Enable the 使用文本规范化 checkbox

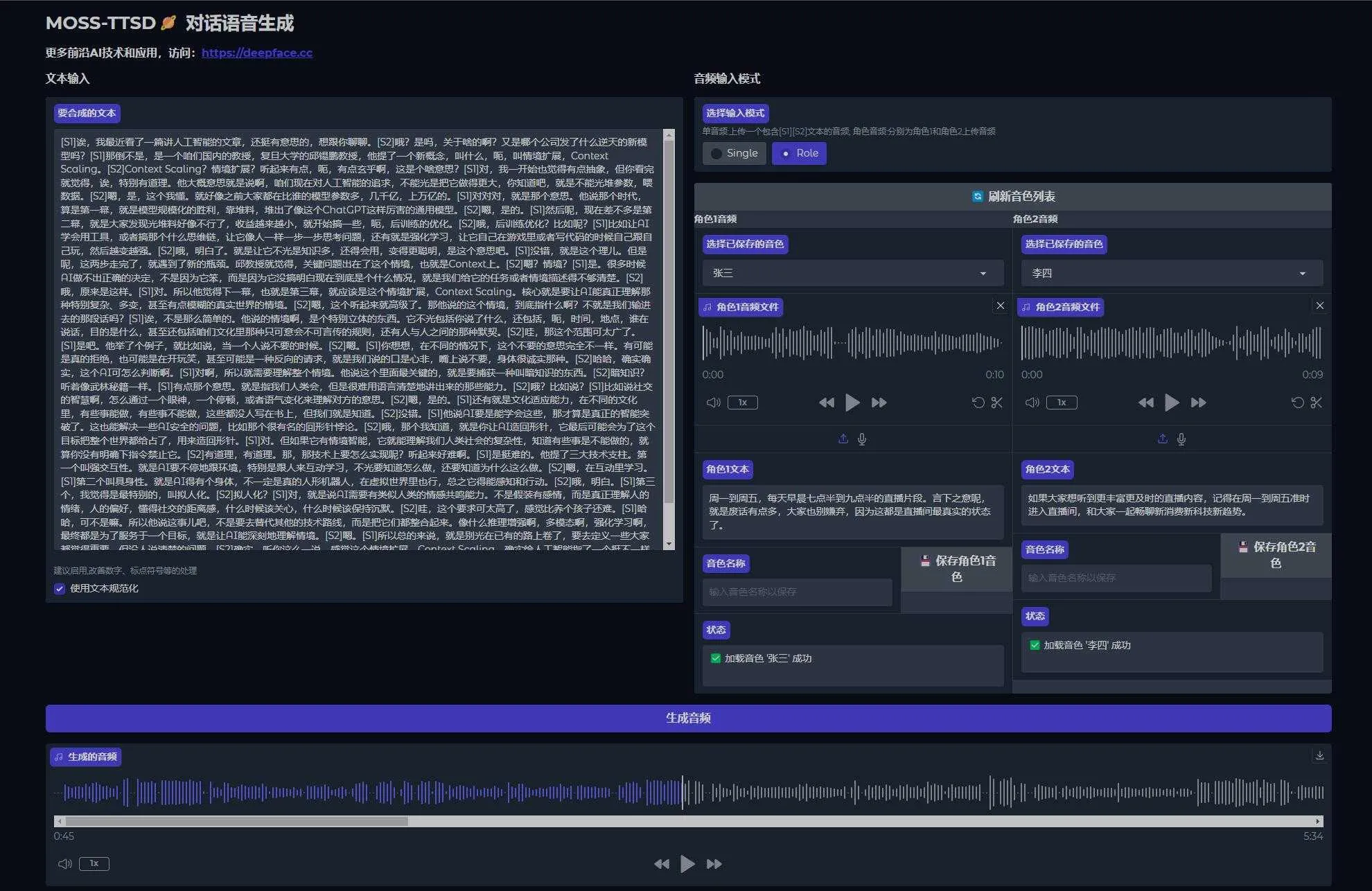59,588
